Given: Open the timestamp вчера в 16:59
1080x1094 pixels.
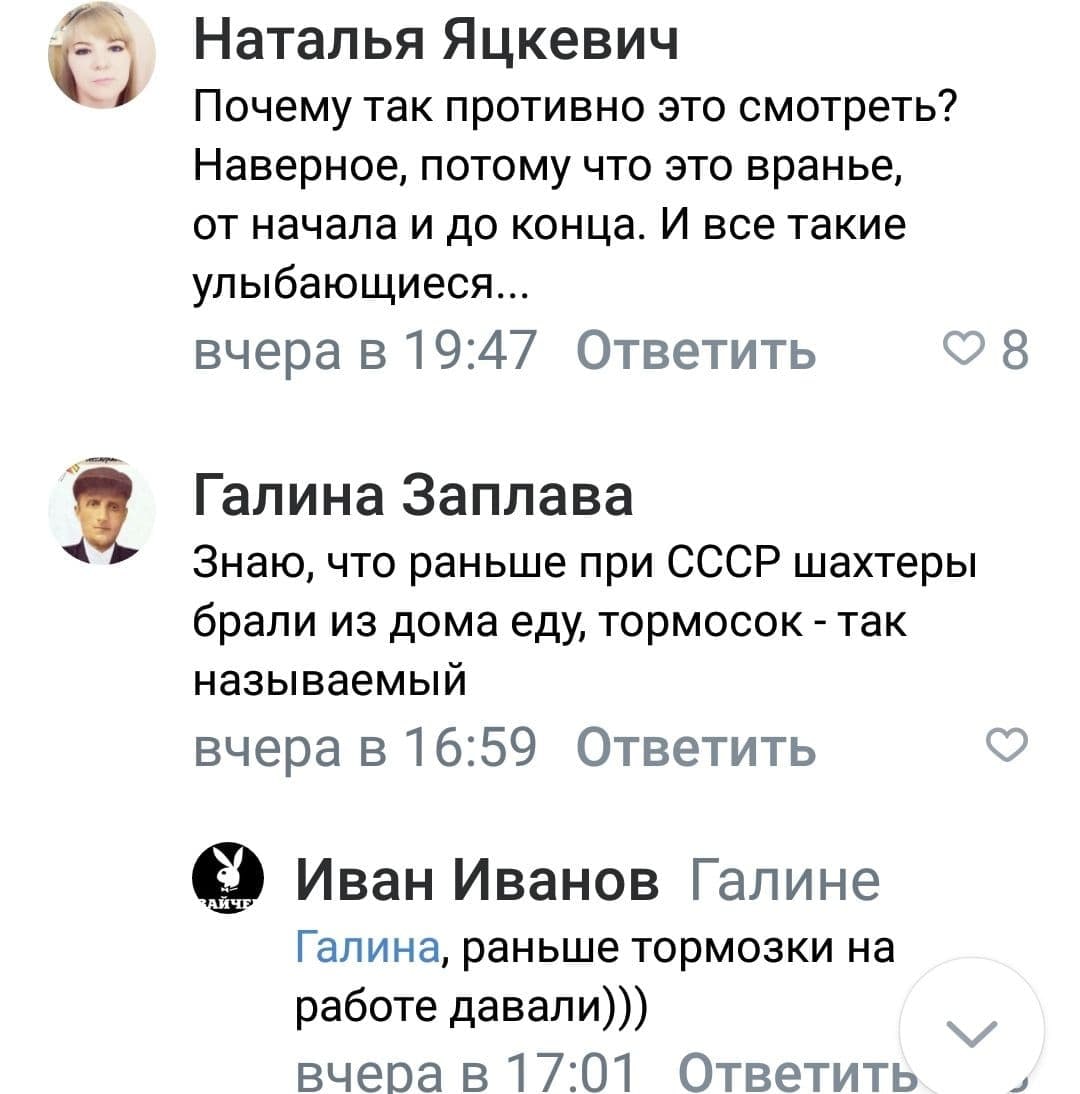Looking at the screenshot, I should pyautogui.click(x=366, y=745).
